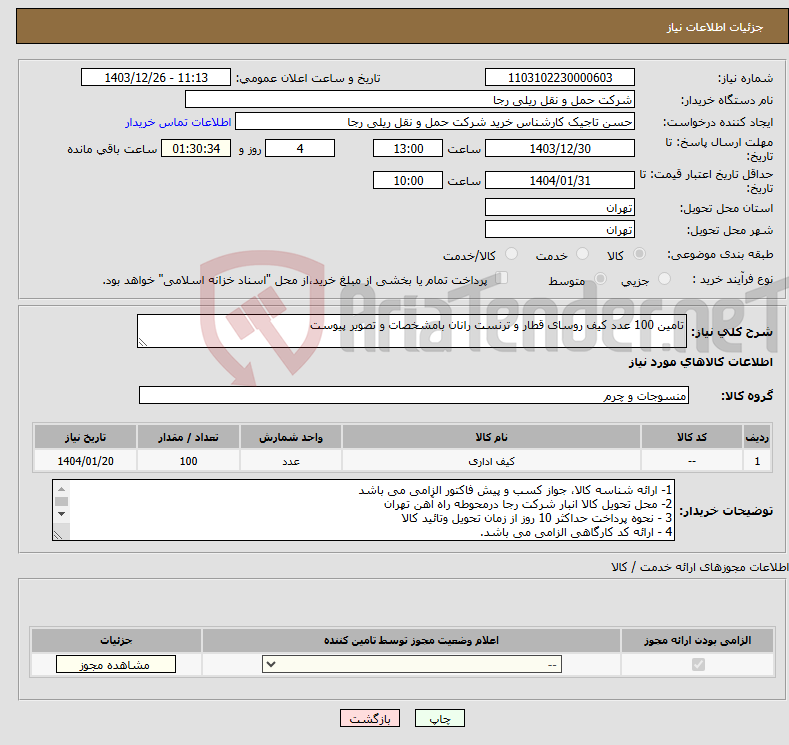Click the مشاهده مجوز button

116,665
